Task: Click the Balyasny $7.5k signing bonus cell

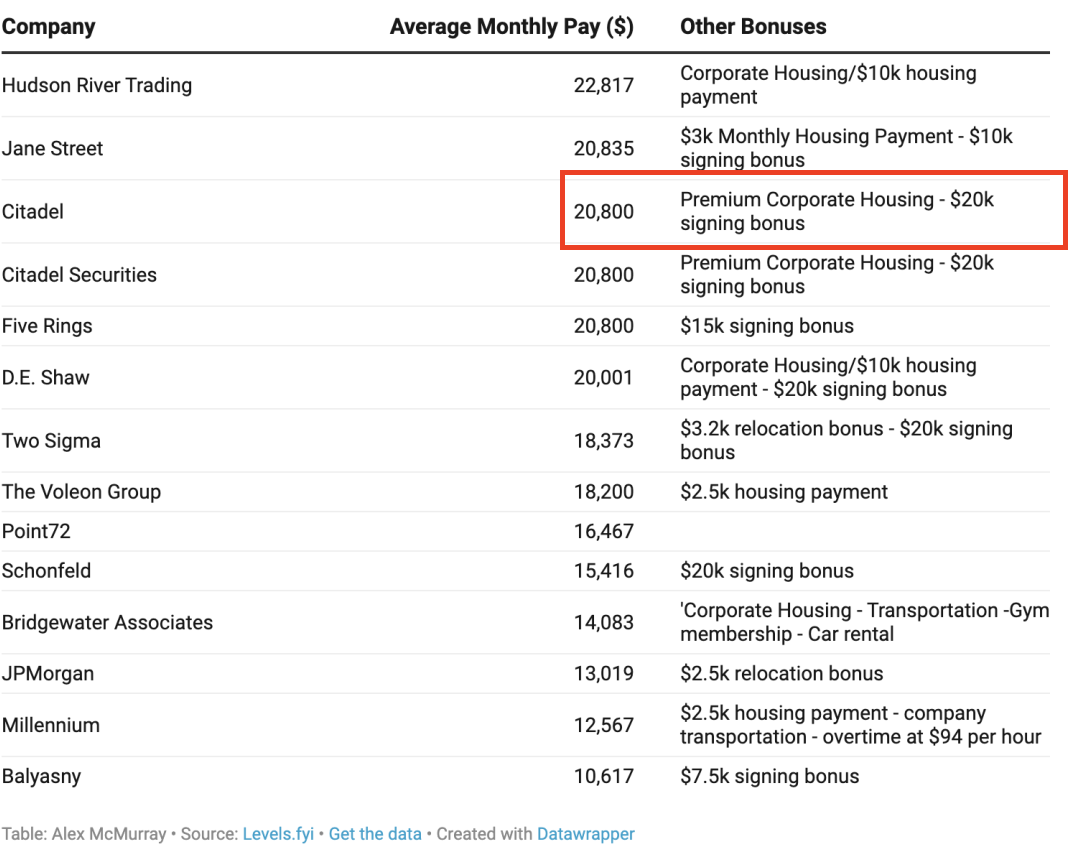Action: tap(769, 776)
